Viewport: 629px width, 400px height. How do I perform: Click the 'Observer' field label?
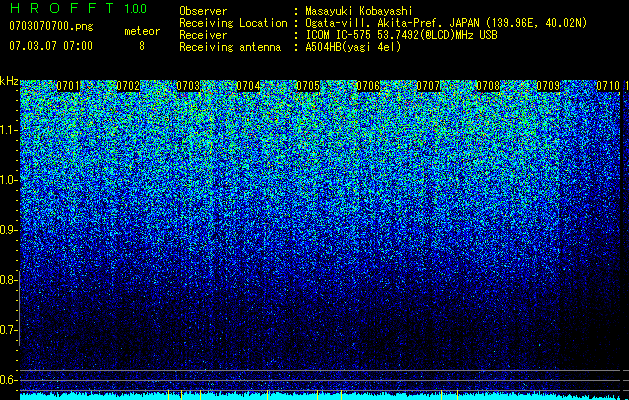[203, 11]
